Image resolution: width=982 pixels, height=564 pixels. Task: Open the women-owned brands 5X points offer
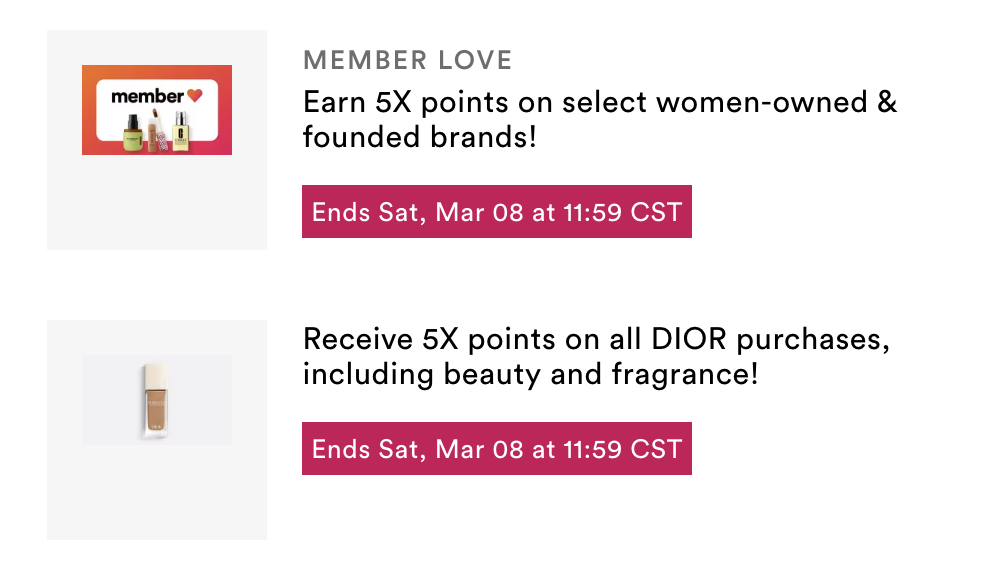[600, 120]
